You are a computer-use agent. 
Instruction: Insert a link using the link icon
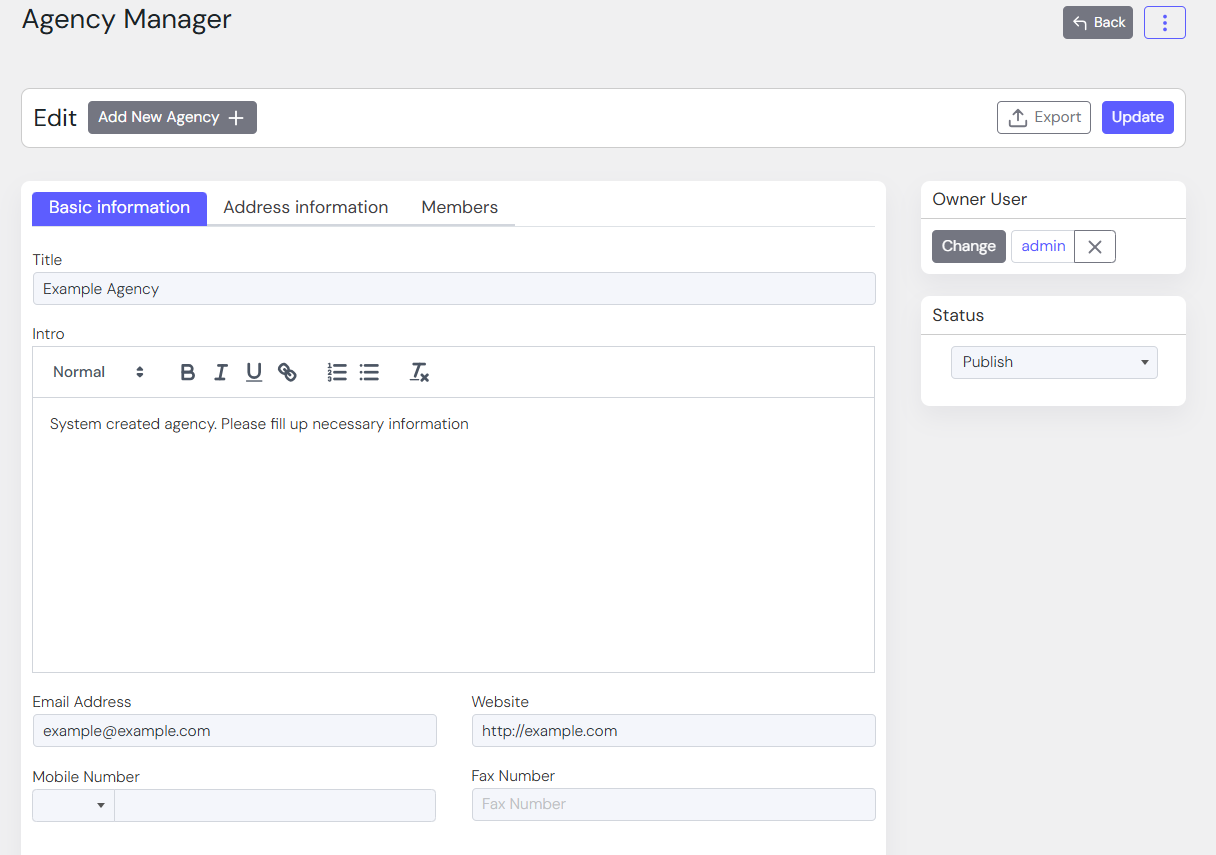coord(287,372)
